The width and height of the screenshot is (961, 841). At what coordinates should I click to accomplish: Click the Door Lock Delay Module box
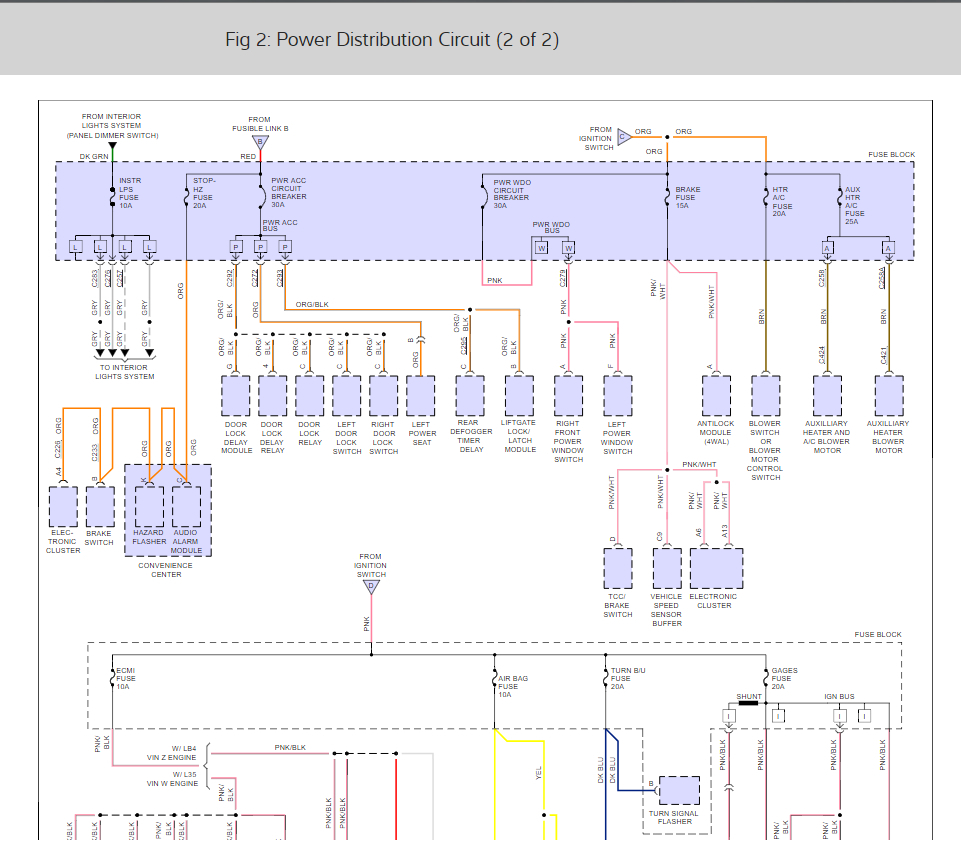click(x=236, y=396)
